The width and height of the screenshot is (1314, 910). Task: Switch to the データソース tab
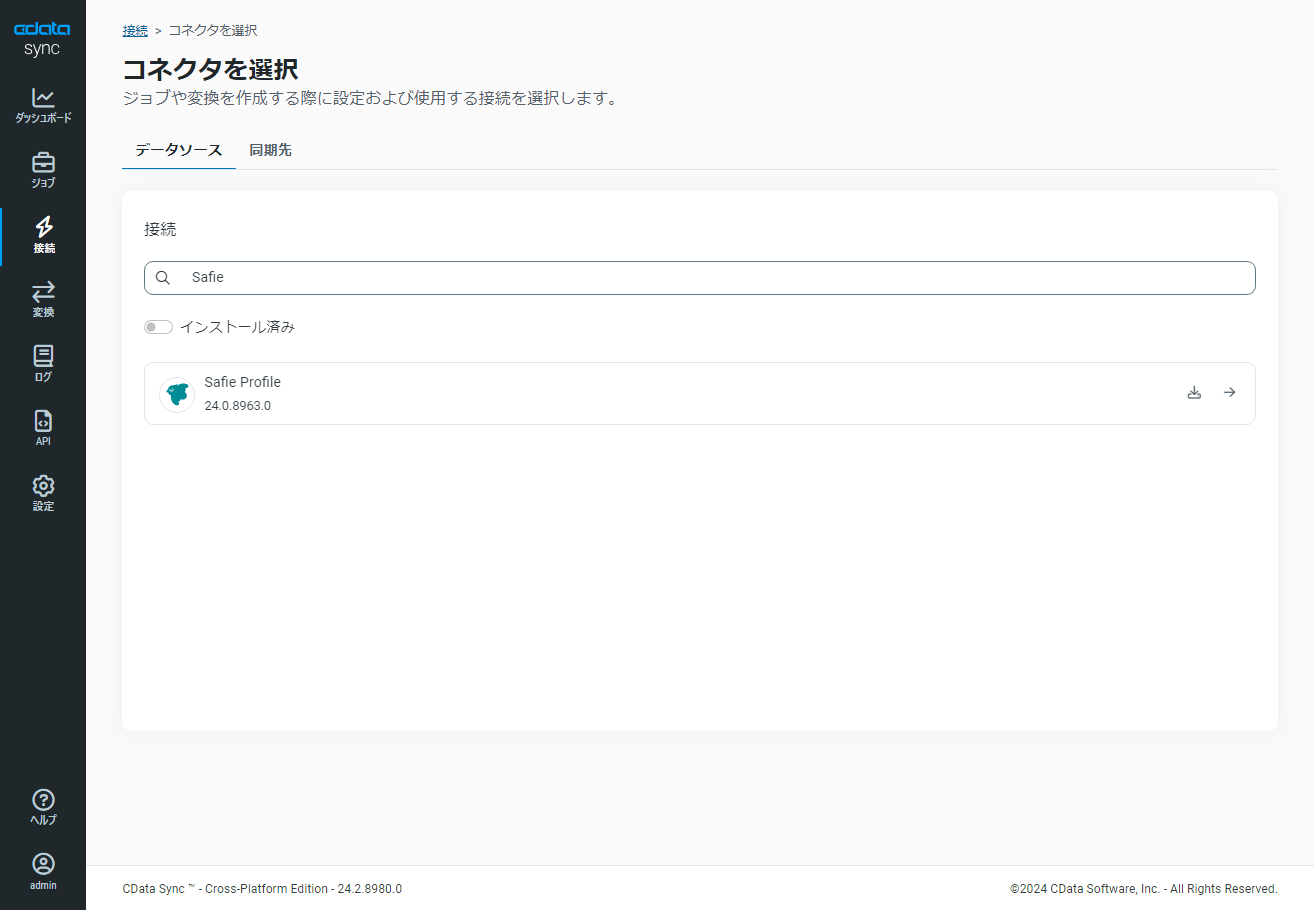coord(179,150)
